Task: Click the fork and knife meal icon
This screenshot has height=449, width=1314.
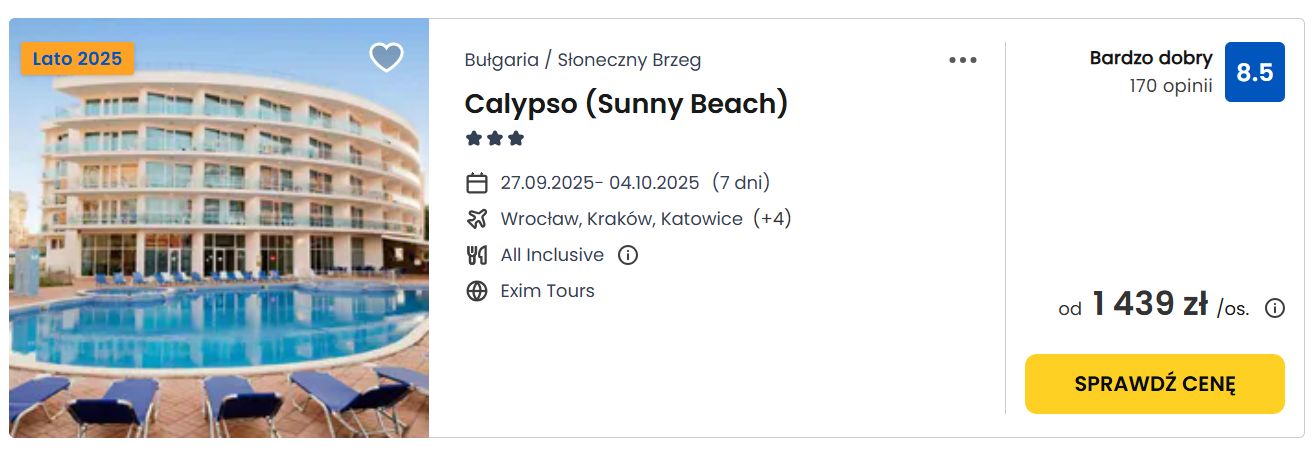Action: click(x=477, y=255)
